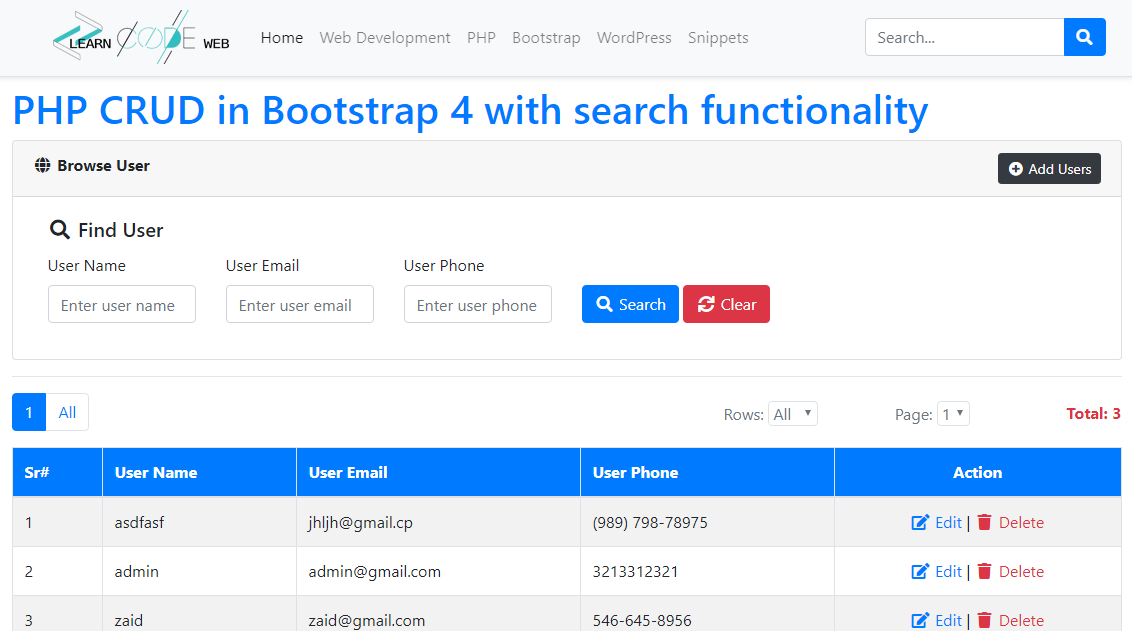The width and height of the screenshot is (1132, 631).
Task: Switch to the Bootstrap nav item
Action: pos(546,37)
